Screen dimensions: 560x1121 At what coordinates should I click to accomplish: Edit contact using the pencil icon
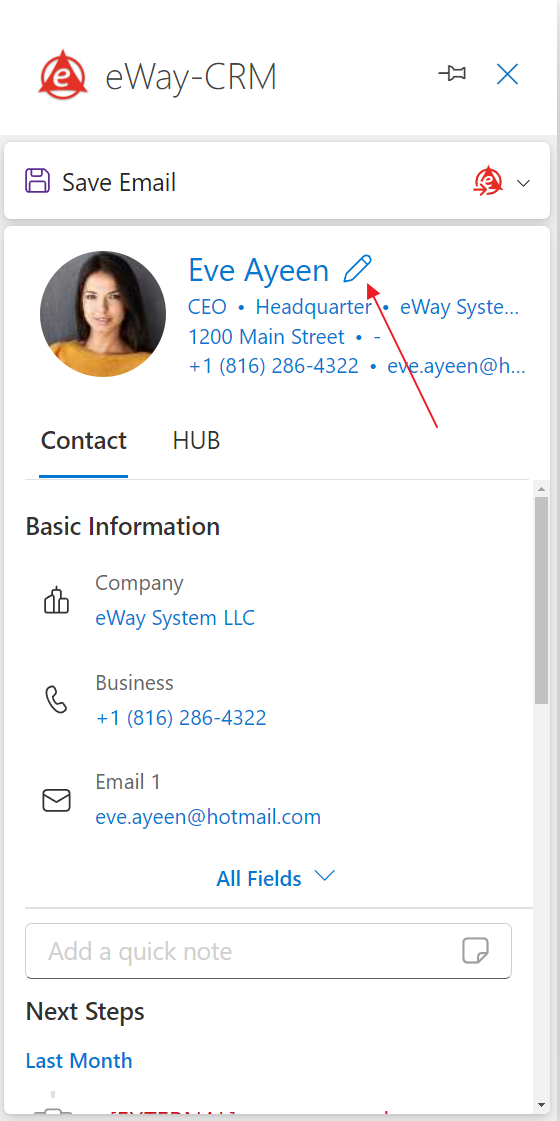click(x=358, y=269)
